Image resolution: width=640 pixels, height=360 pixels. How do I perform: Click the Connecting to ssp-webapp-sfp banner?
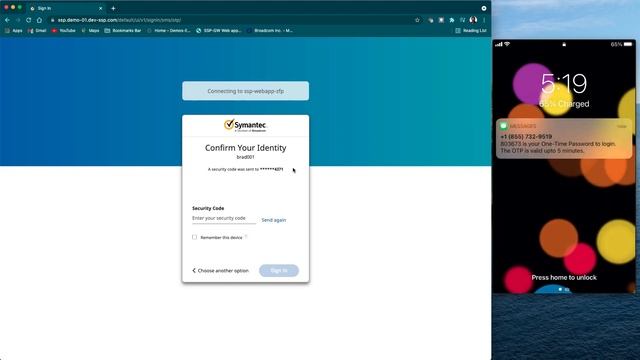[245, 91]
